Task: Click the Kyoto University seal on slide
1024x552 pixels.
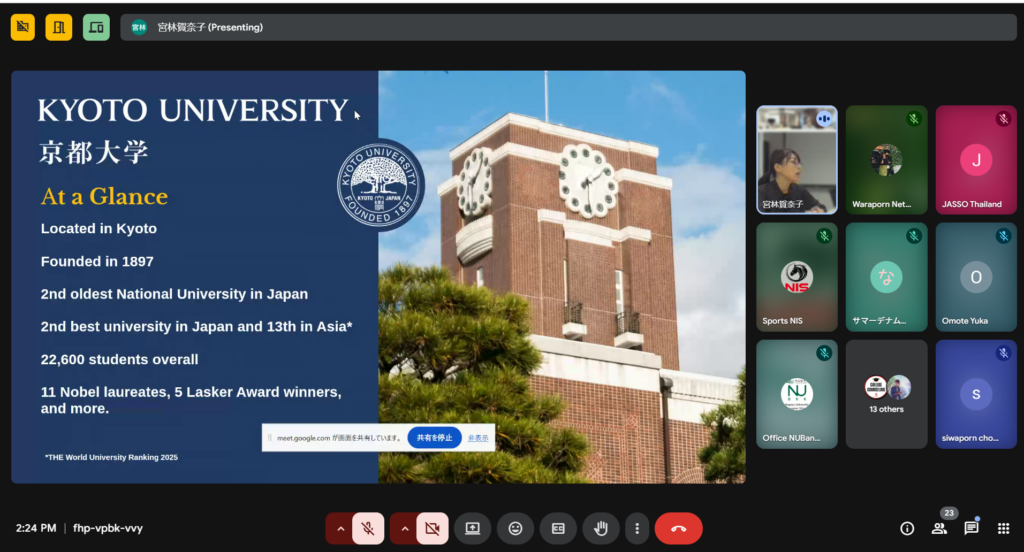Action: coord(381,185)
